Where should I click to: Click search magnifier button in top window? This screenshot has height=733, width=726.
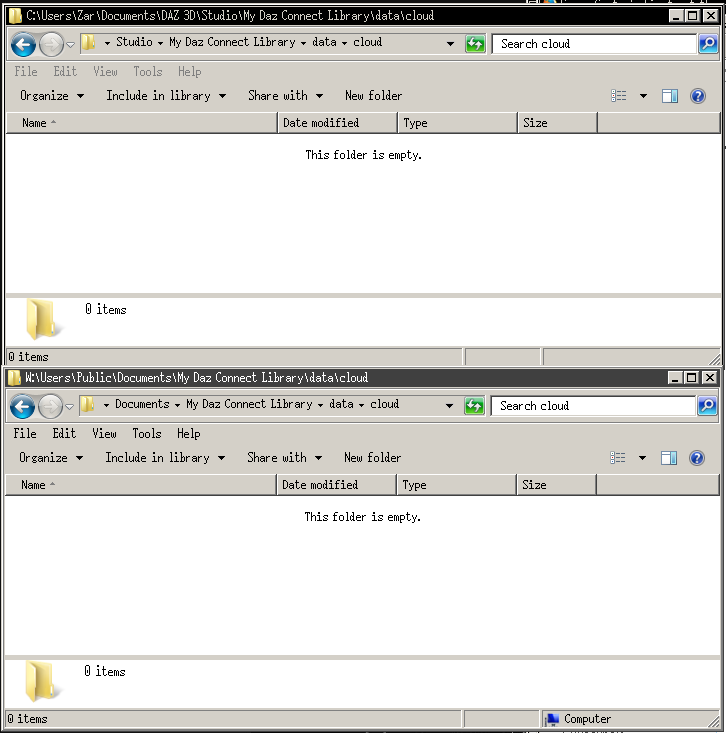pyautogui.click(x=708, y=44)
